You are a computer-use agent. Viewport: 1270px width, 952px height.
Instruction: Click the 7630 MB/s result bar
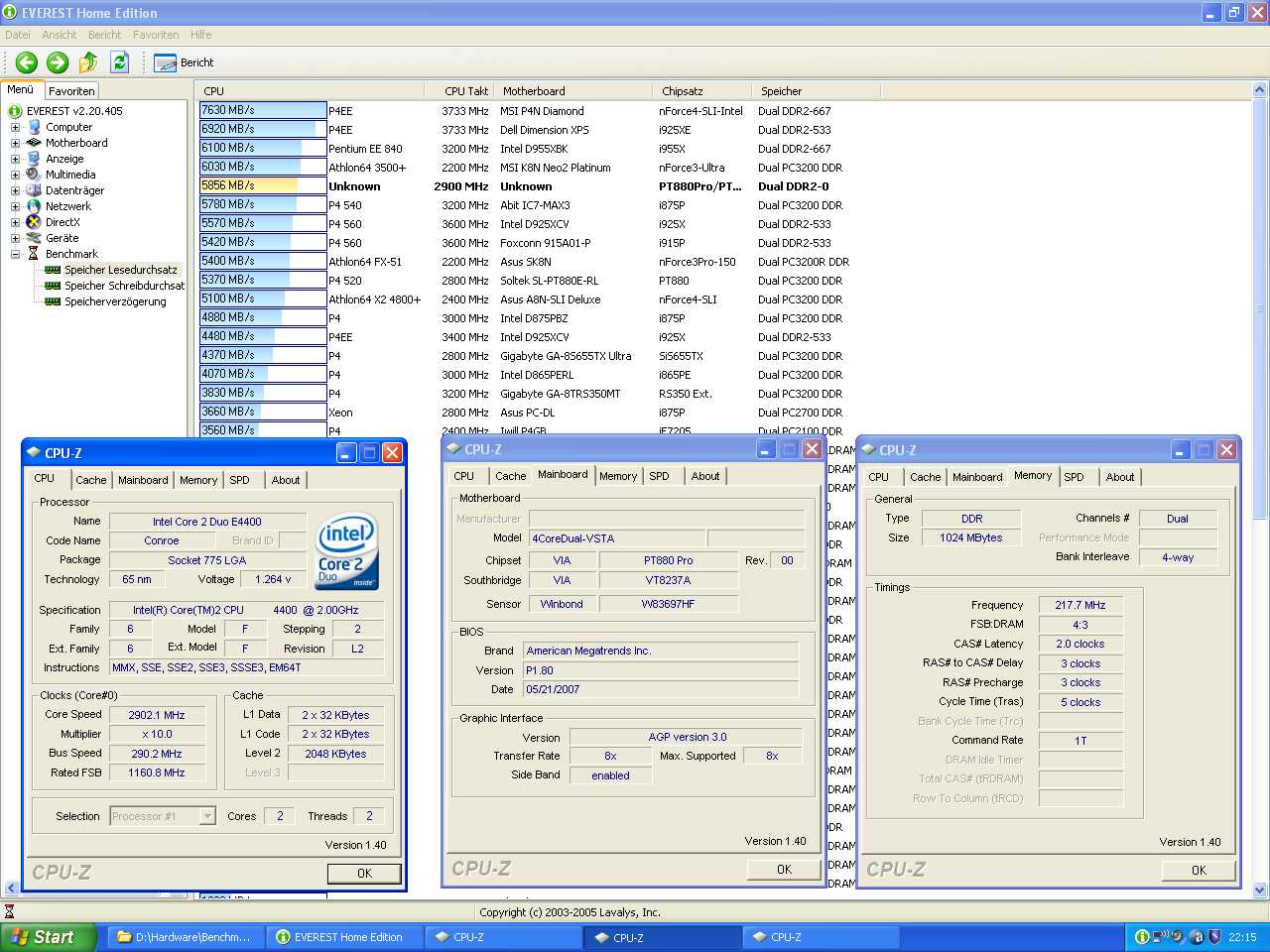tap(263, 110)
